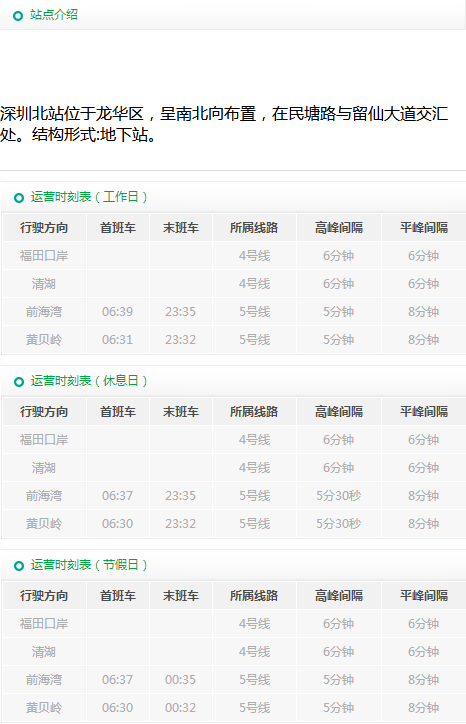466x724 pixels.
Task: Click the 00:35 last train time
Action: [x=181, y=680]
